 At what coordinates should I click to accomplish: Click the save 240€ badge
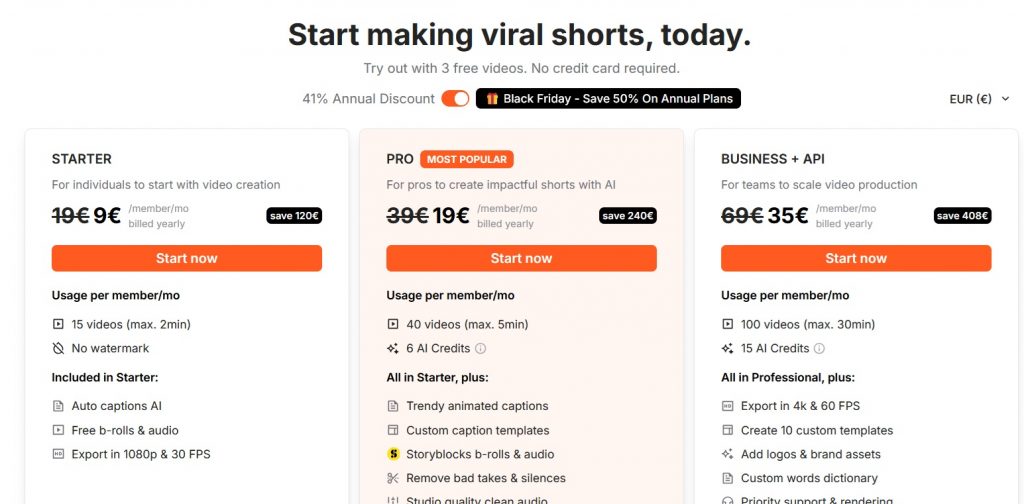tap(628, 216)
